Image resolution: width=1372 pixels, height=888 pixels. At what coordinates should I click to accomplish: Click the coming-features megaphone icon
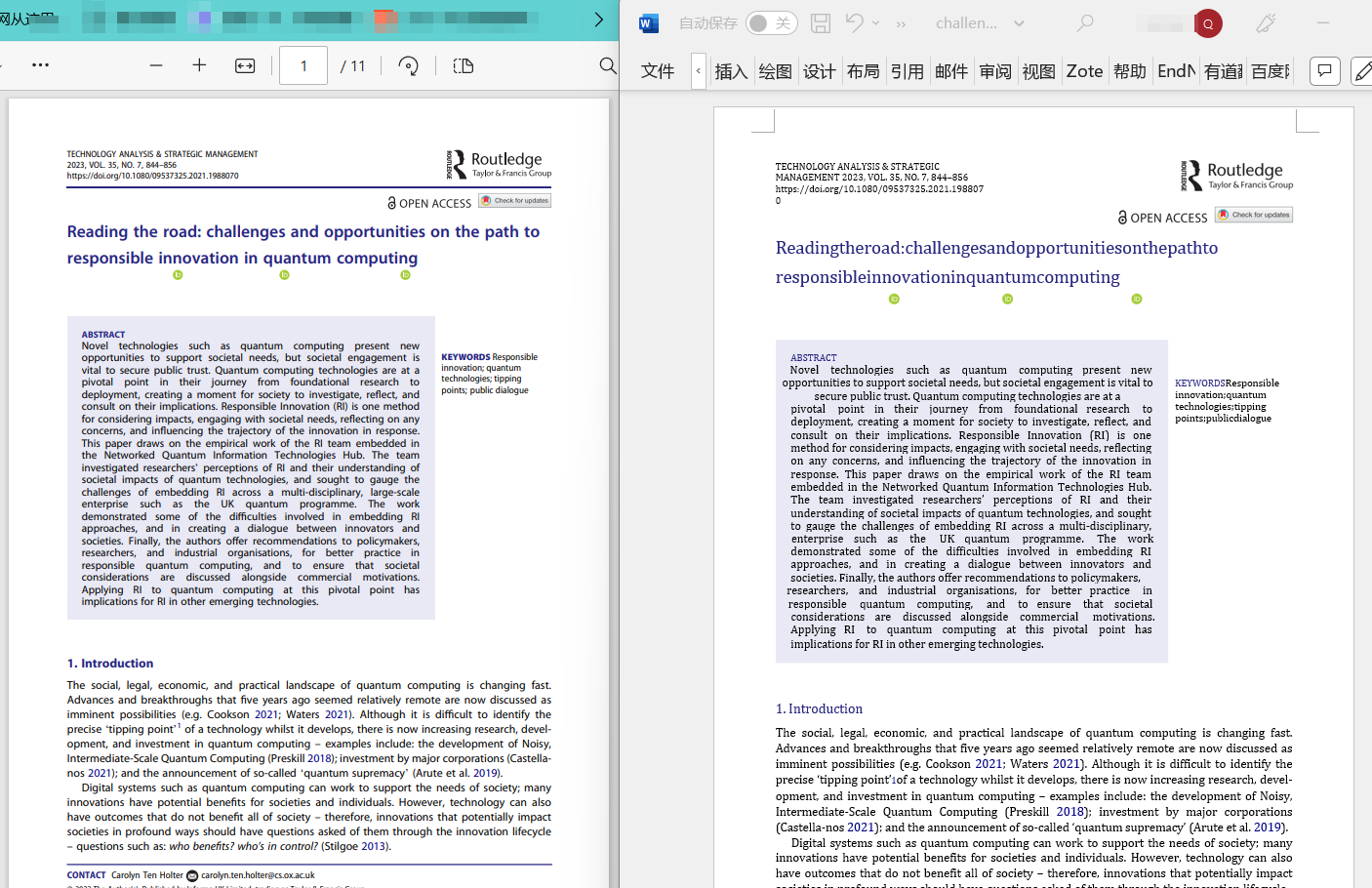tap(1266, 23)
